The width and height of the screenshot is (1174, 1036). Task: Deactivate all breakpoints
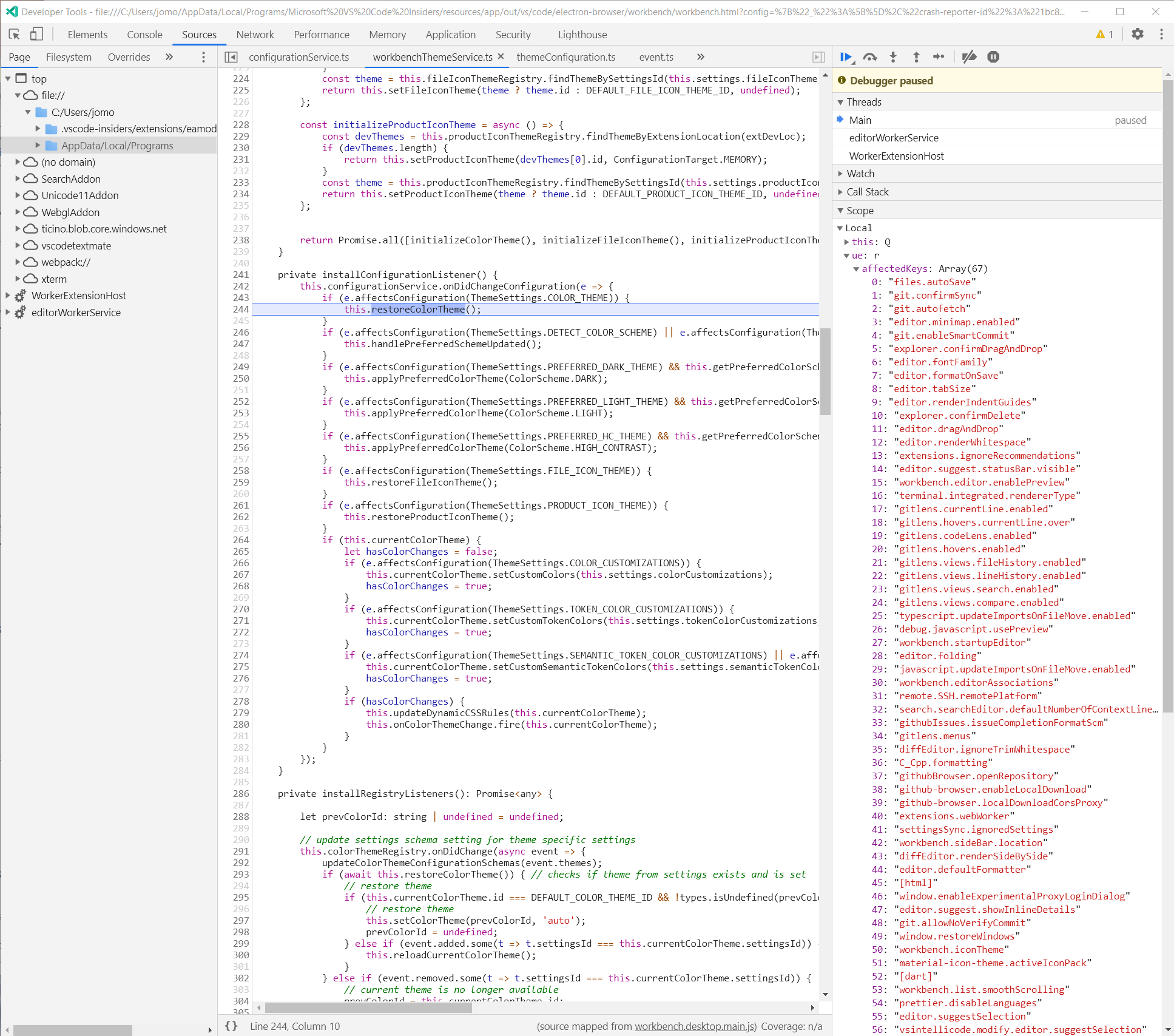click(x=969, y=56)
